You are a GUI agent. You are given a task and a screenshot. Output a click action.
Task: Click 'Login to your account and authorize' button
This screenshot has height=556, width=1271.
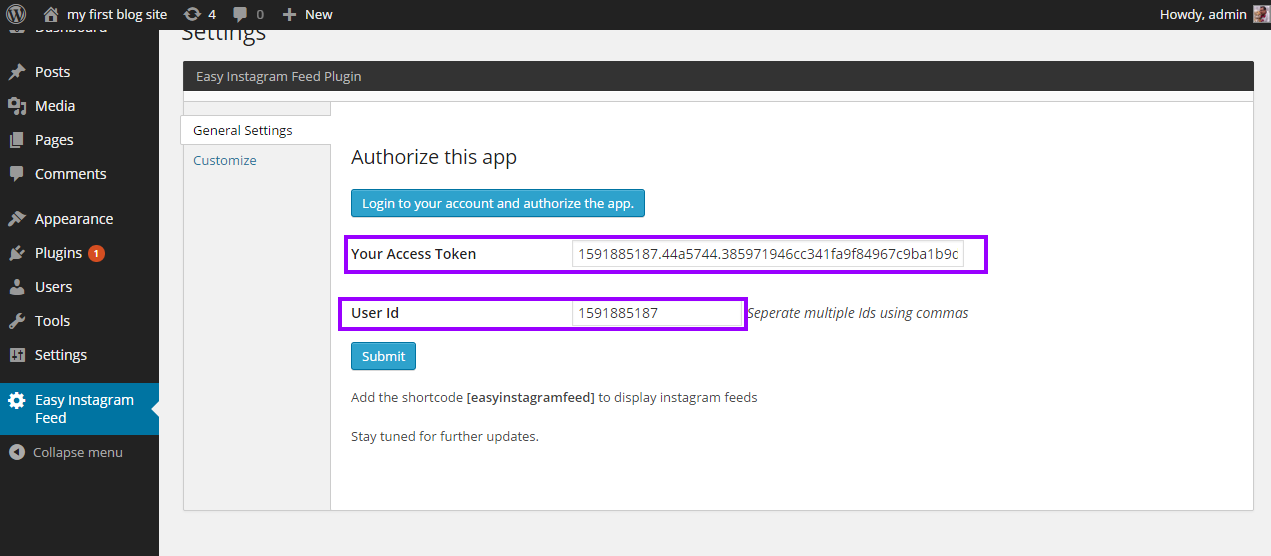tap(498, 203)
